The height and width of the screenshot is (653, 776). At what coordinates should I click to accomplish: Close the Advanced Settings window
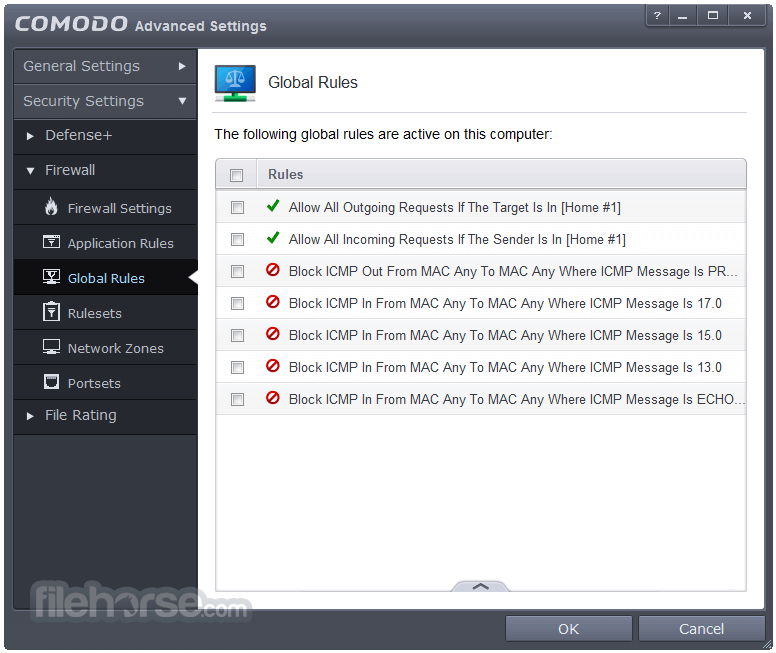747,16
